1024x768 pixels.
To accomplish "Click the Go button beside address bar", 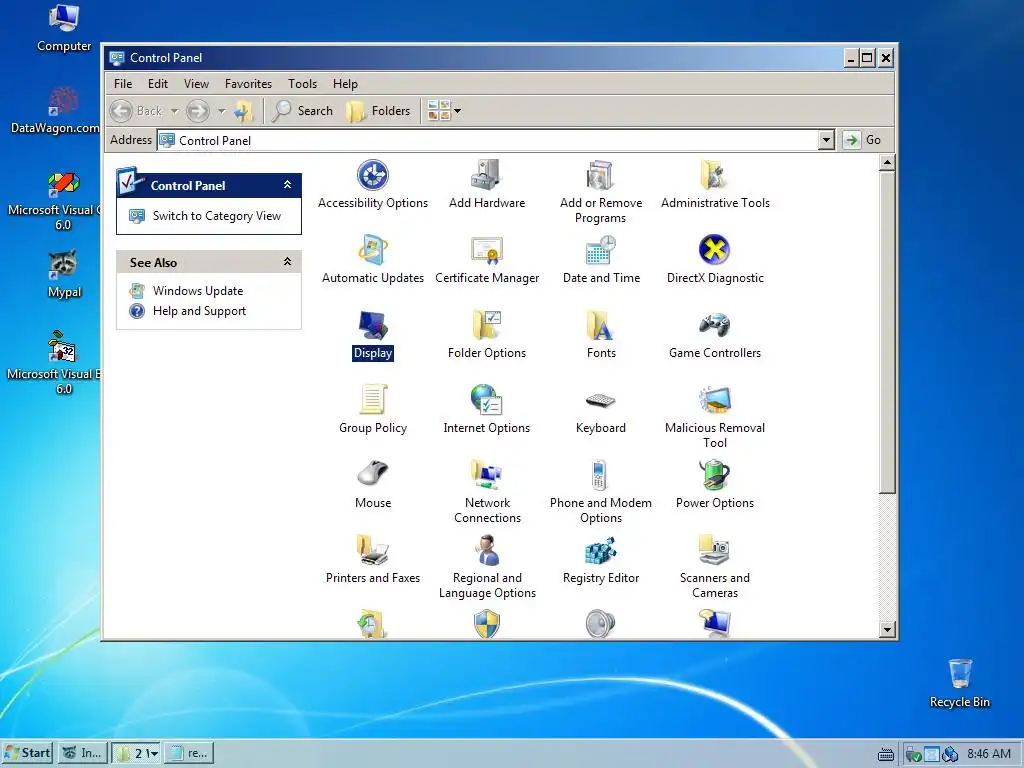I will (863, 140).
